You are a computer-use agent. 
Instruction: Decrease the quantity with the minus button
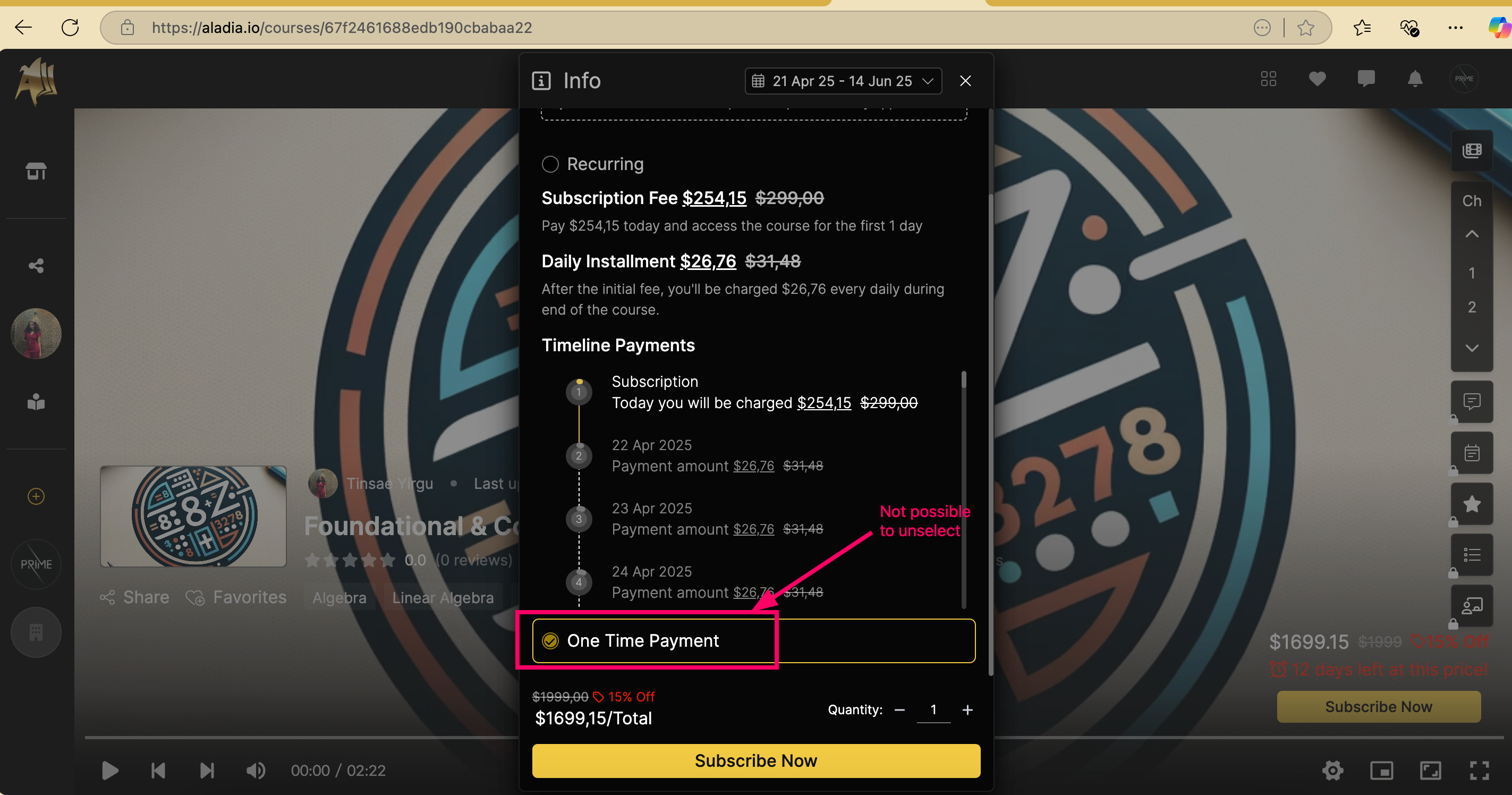[x=899, y=710]
